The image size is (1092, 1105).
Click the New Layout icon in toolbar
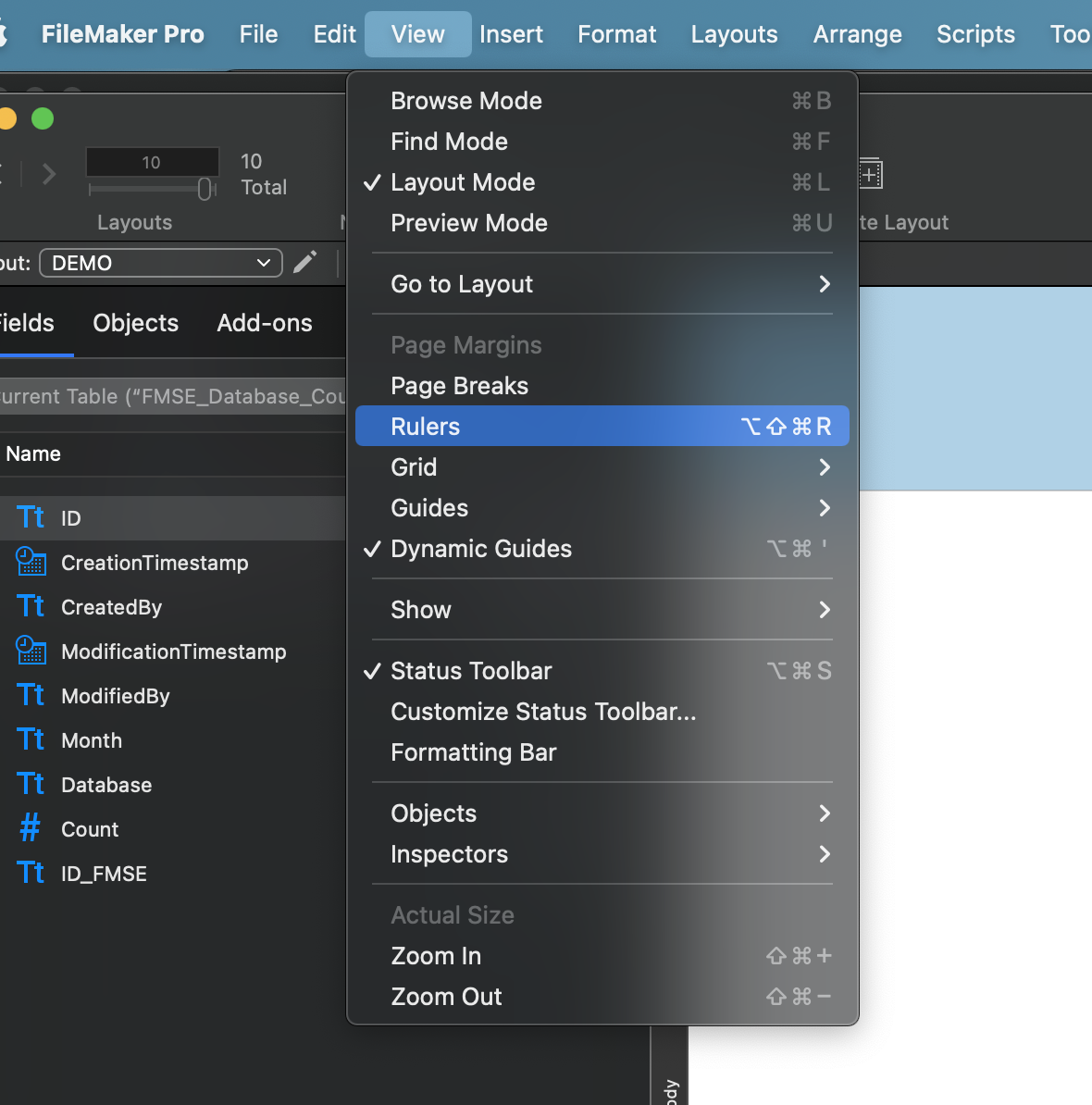click(871, 174)
